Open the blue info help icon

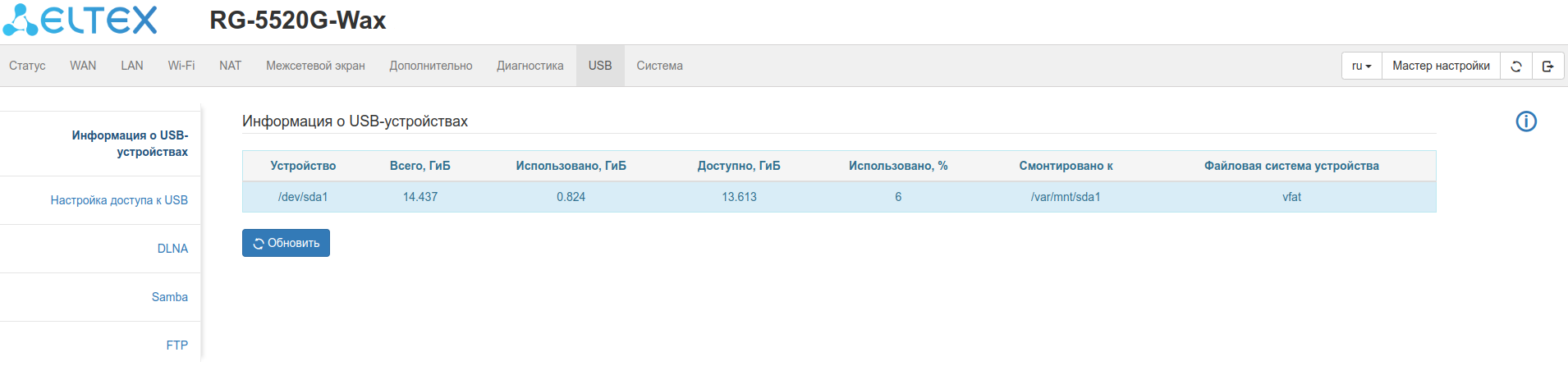click(1525, 122)
